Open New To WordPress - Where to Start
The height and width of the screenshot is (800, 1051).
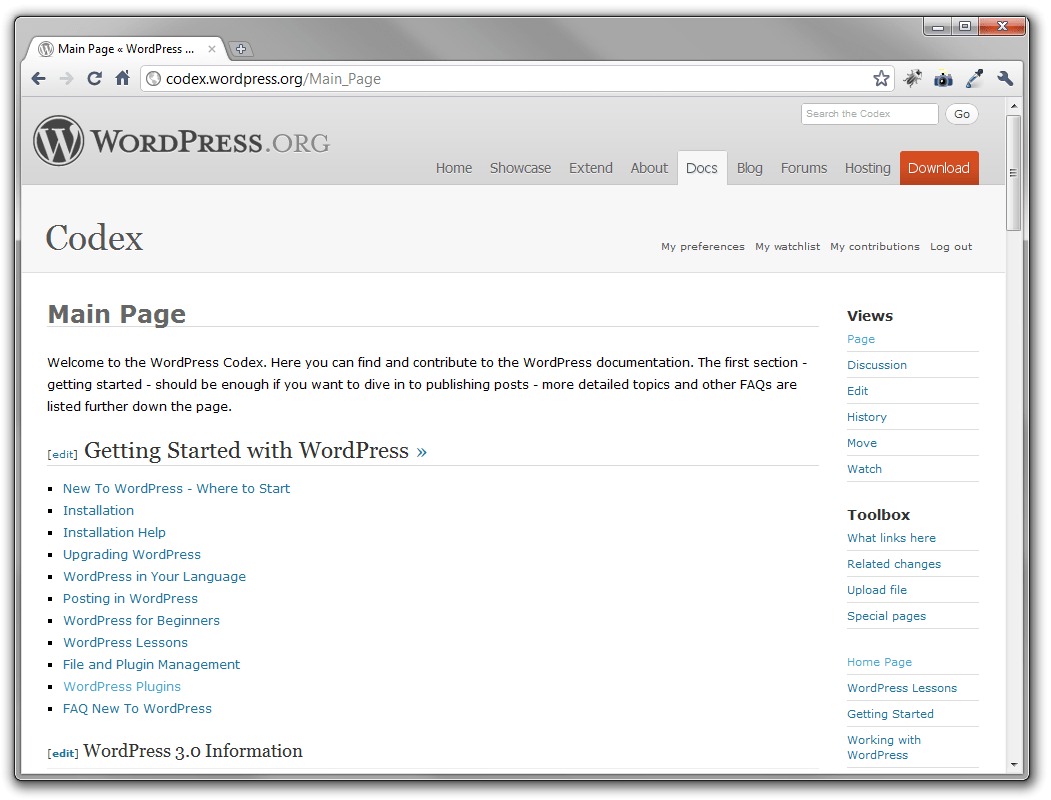pos(176,488)
